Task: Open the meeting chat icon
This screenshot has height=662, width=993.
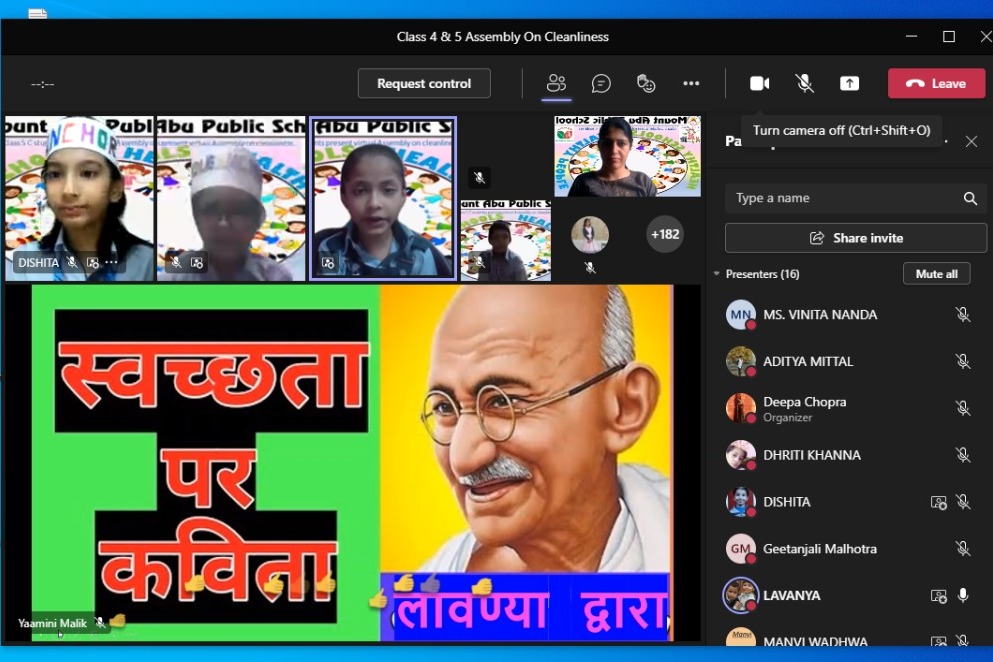Action: [x=601, y=84]
